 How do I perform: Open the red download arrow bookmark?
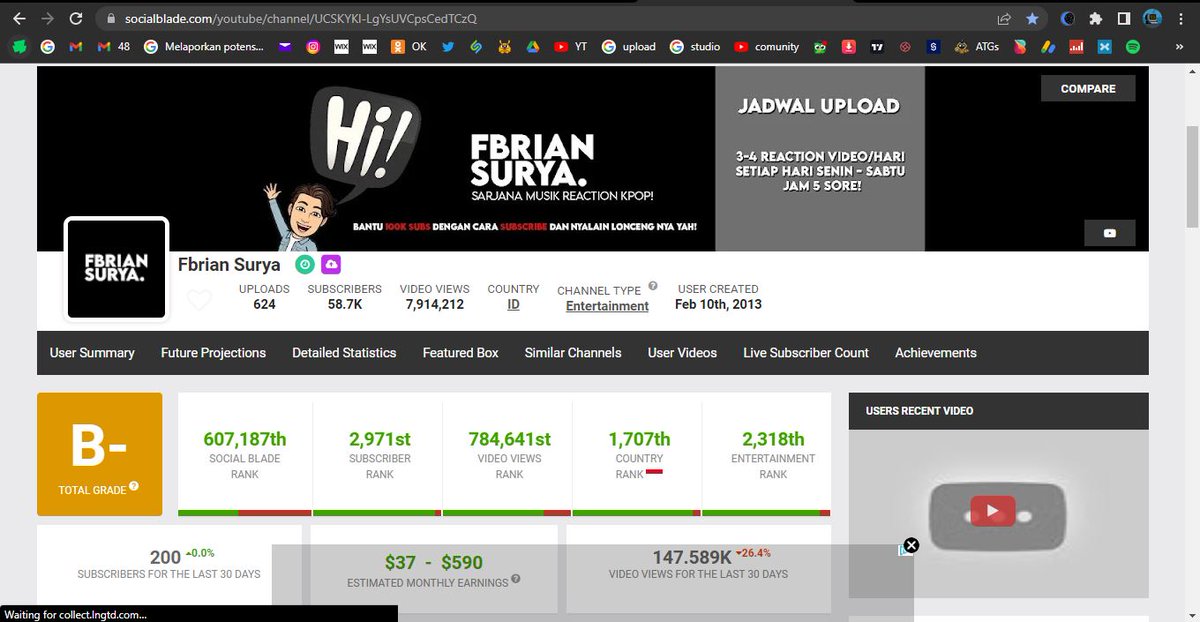848,46
